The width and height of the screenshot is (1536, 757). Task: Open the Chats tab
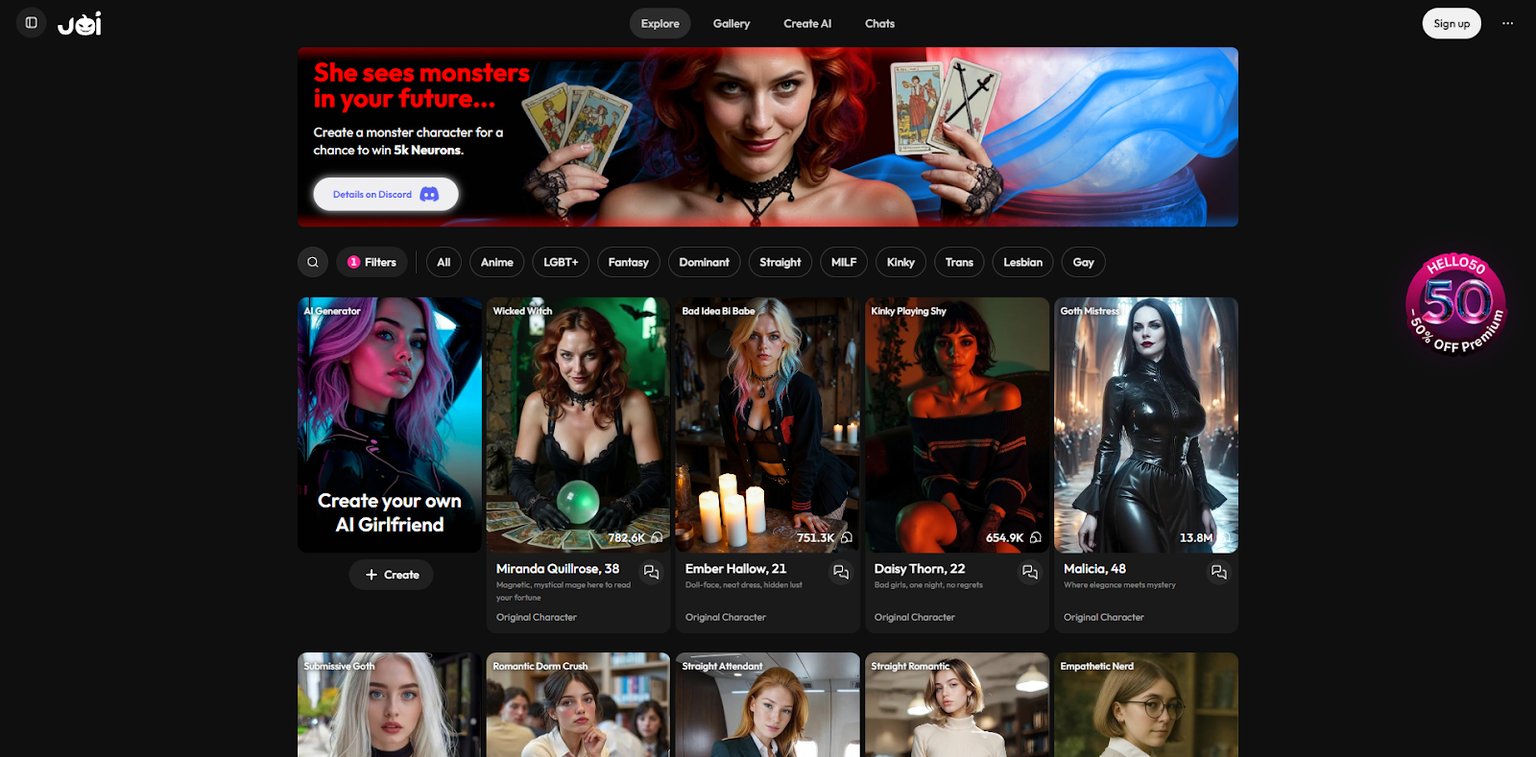pos(880,23)
